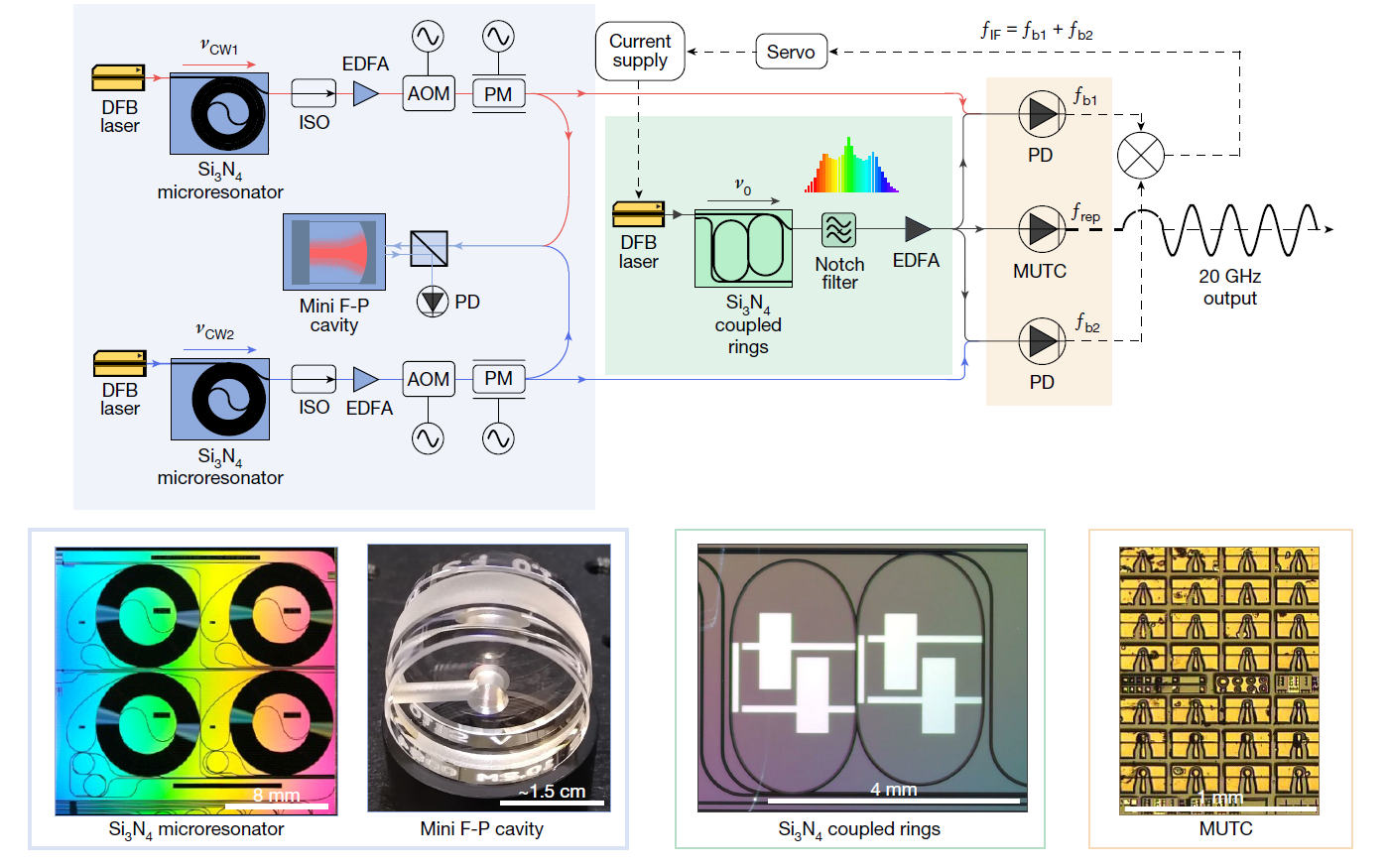Click the red-path DFB laser icon at top
Viewport: 1389px width, 868px height.
click(118, 77)
